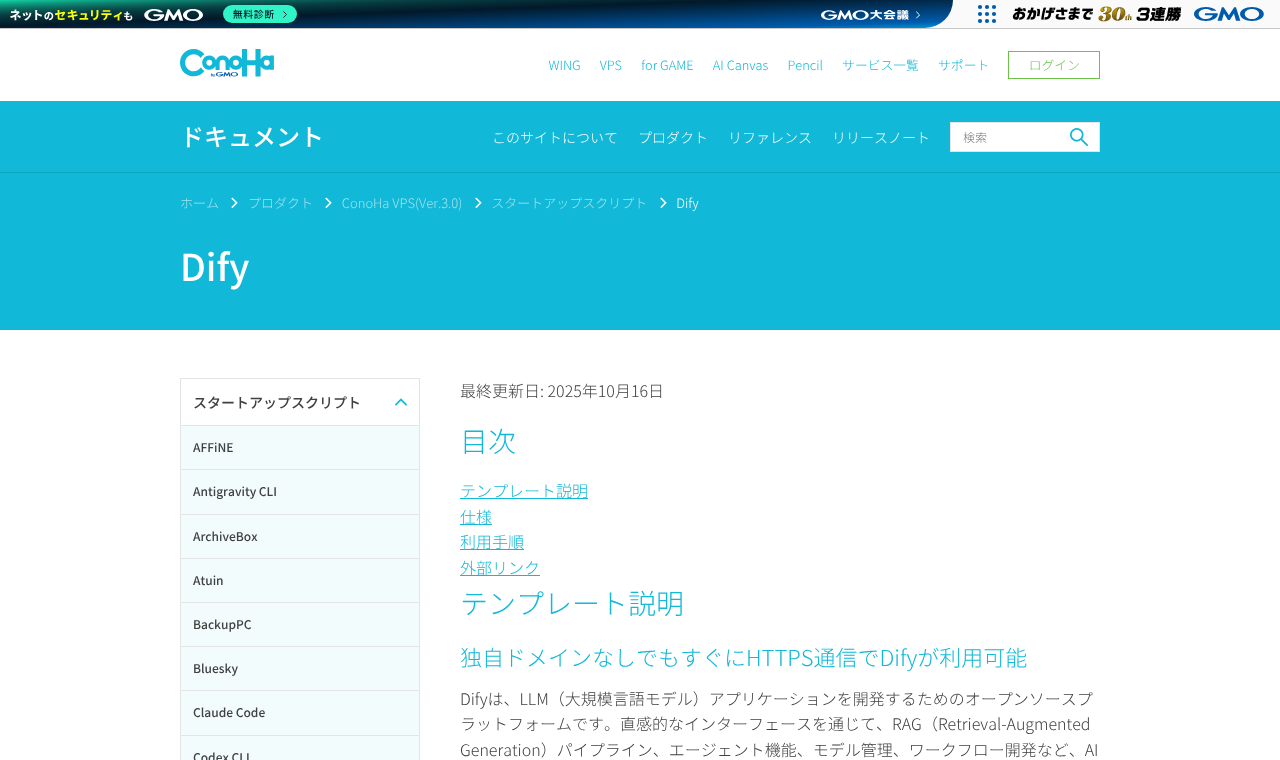This screenshot has width=1280, height=760.
Task: Open ArchiveBox in the sidebar
Action: coord(300,536)
